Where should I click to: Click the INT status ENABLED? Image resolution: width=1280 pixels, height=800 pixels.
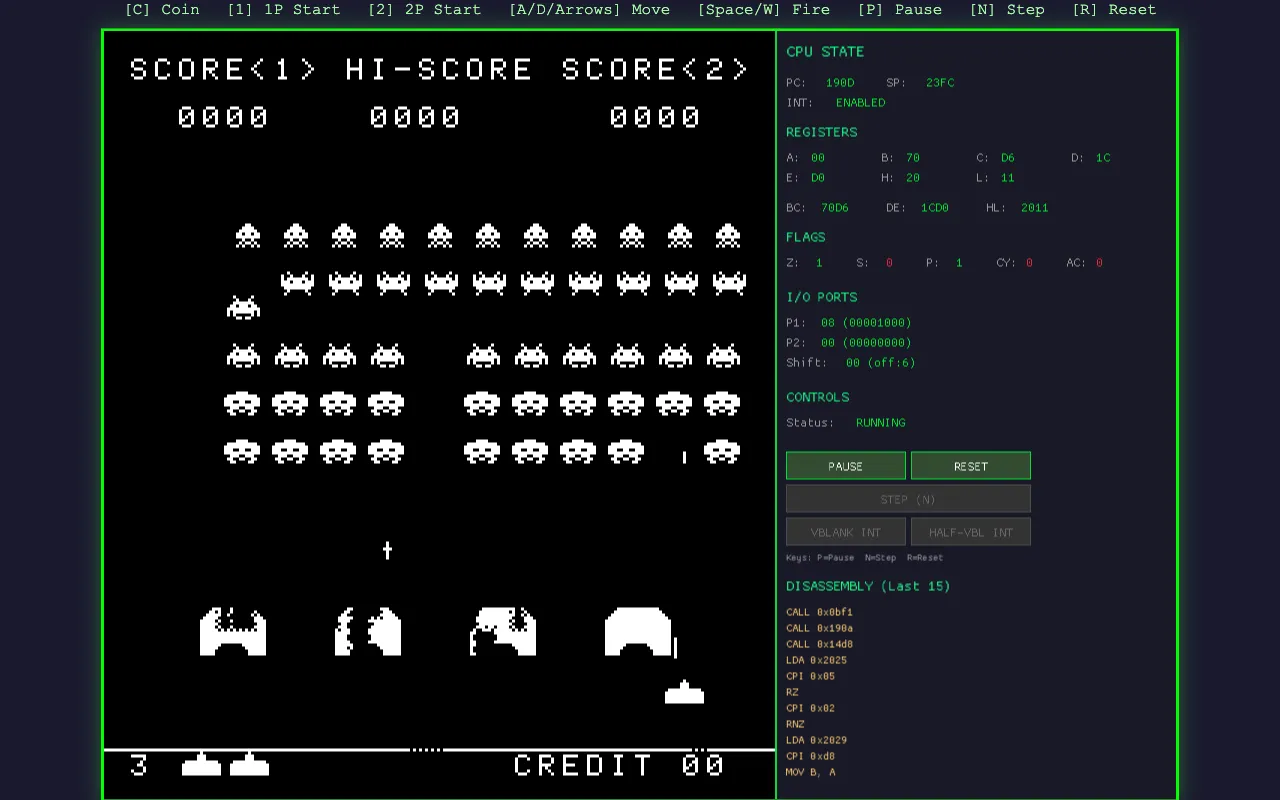(860, 102)
